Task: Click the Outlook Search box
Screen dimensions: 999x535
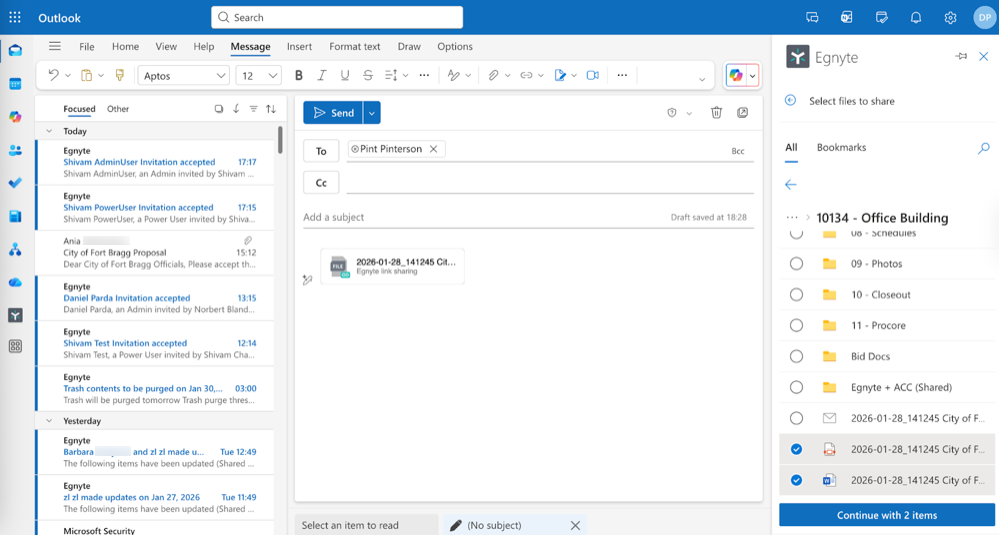Action: [337, 17]
